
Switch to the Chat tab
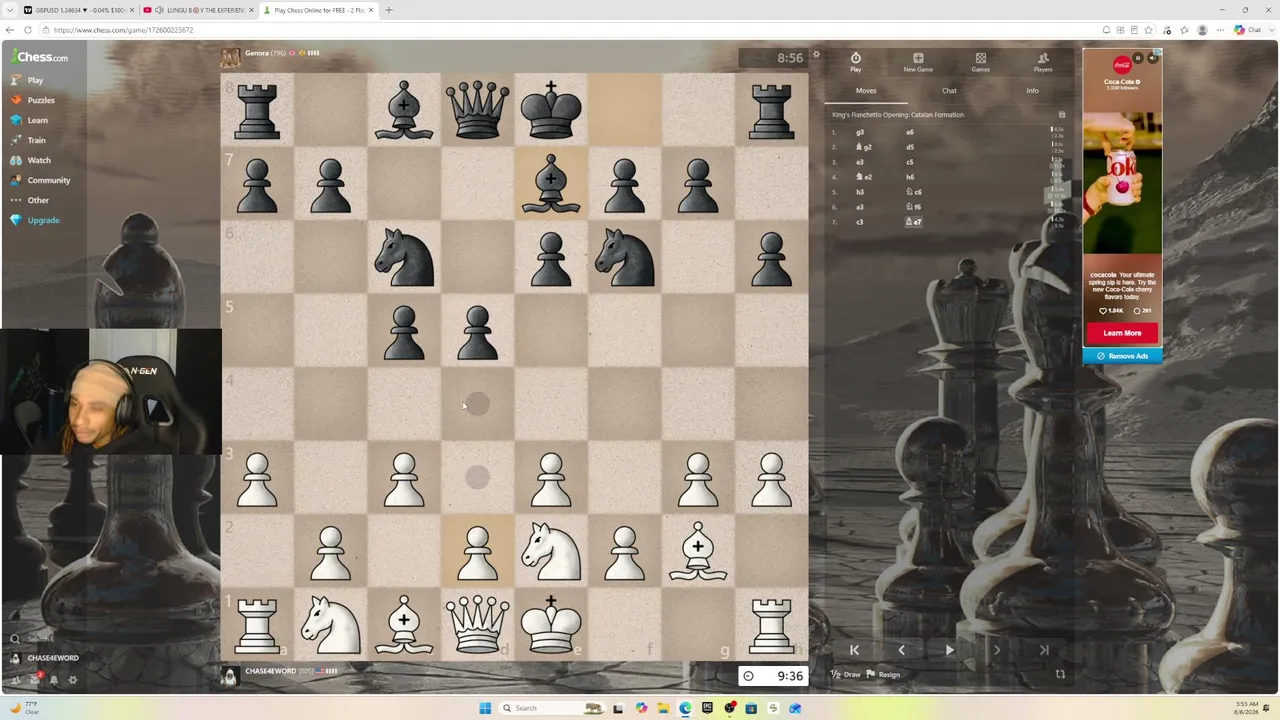[x=949, y=91]
